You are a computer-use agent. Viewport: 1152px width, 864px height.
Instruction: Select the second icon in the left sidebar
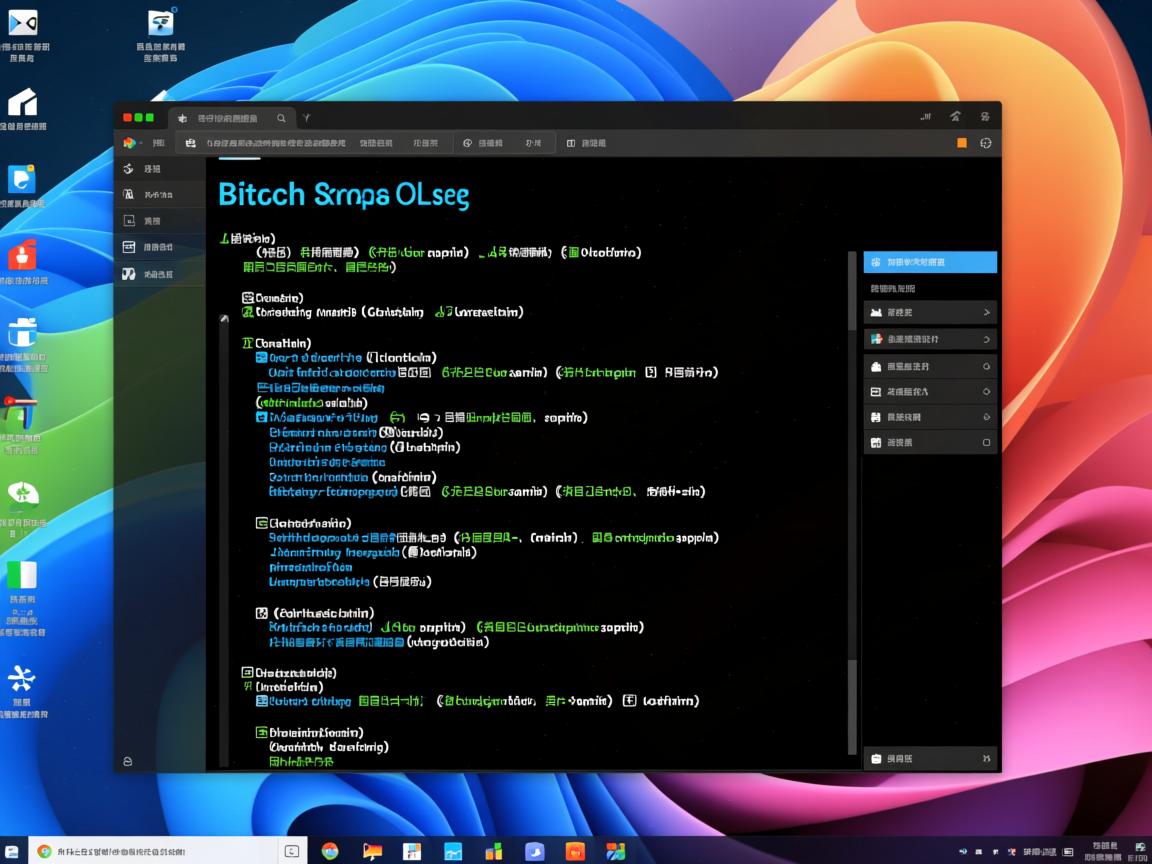128,195
